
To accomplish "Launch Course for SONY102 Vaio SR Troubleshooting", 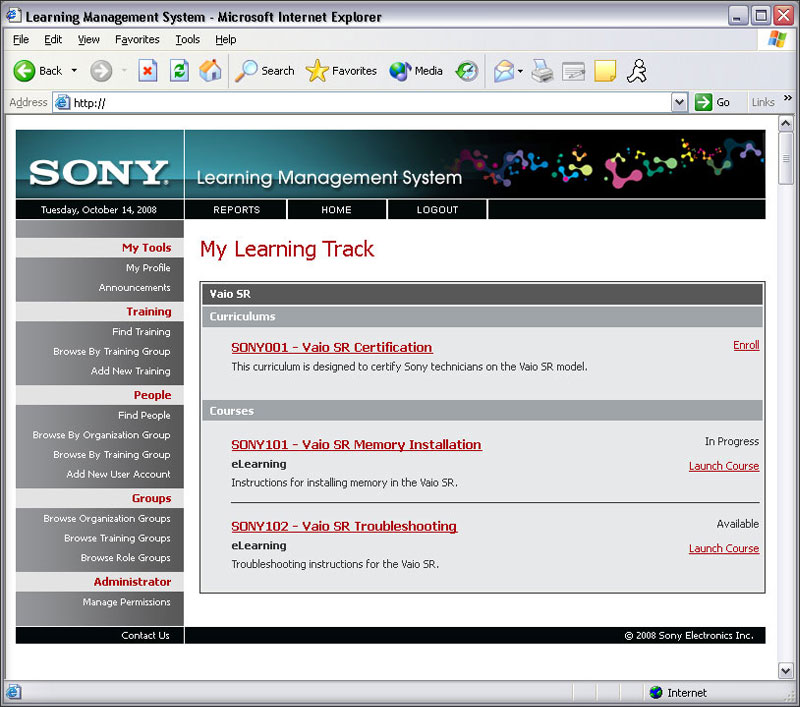I will 723,548.
